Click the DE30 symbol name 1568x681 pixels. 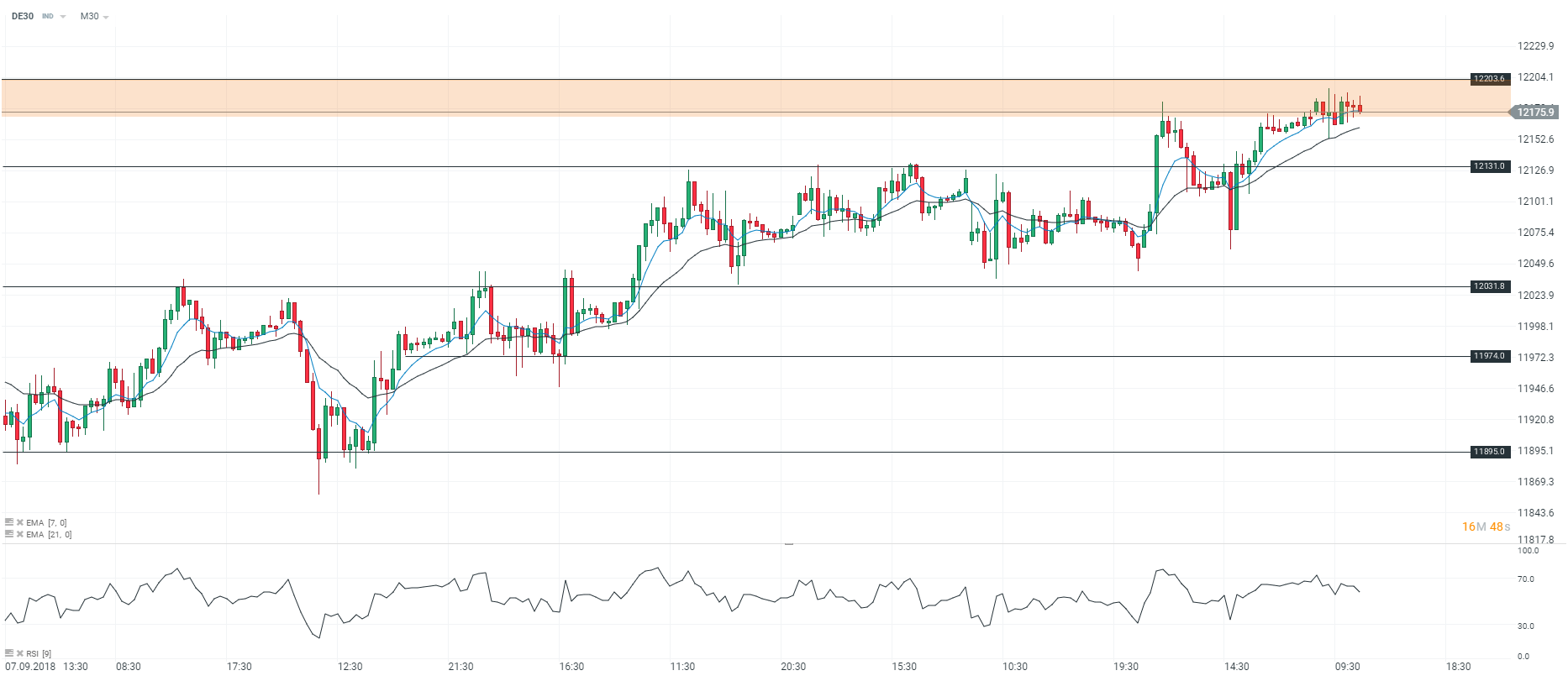coord(23,16)
